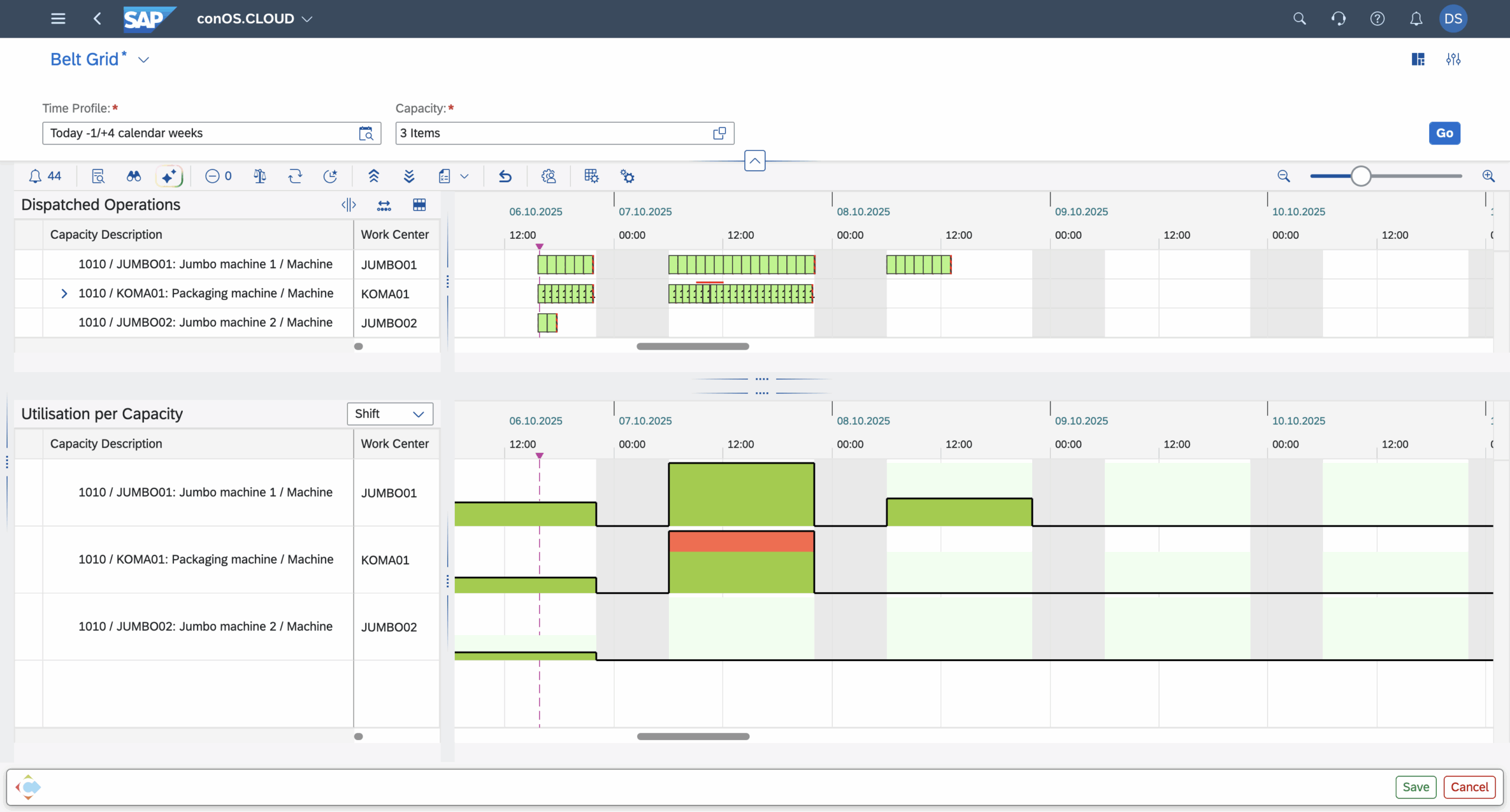Image resolution: width=1510 pixels, height=812 pixels.
Task: Open the Shift dropdown selector
Action: coord(390,414)
